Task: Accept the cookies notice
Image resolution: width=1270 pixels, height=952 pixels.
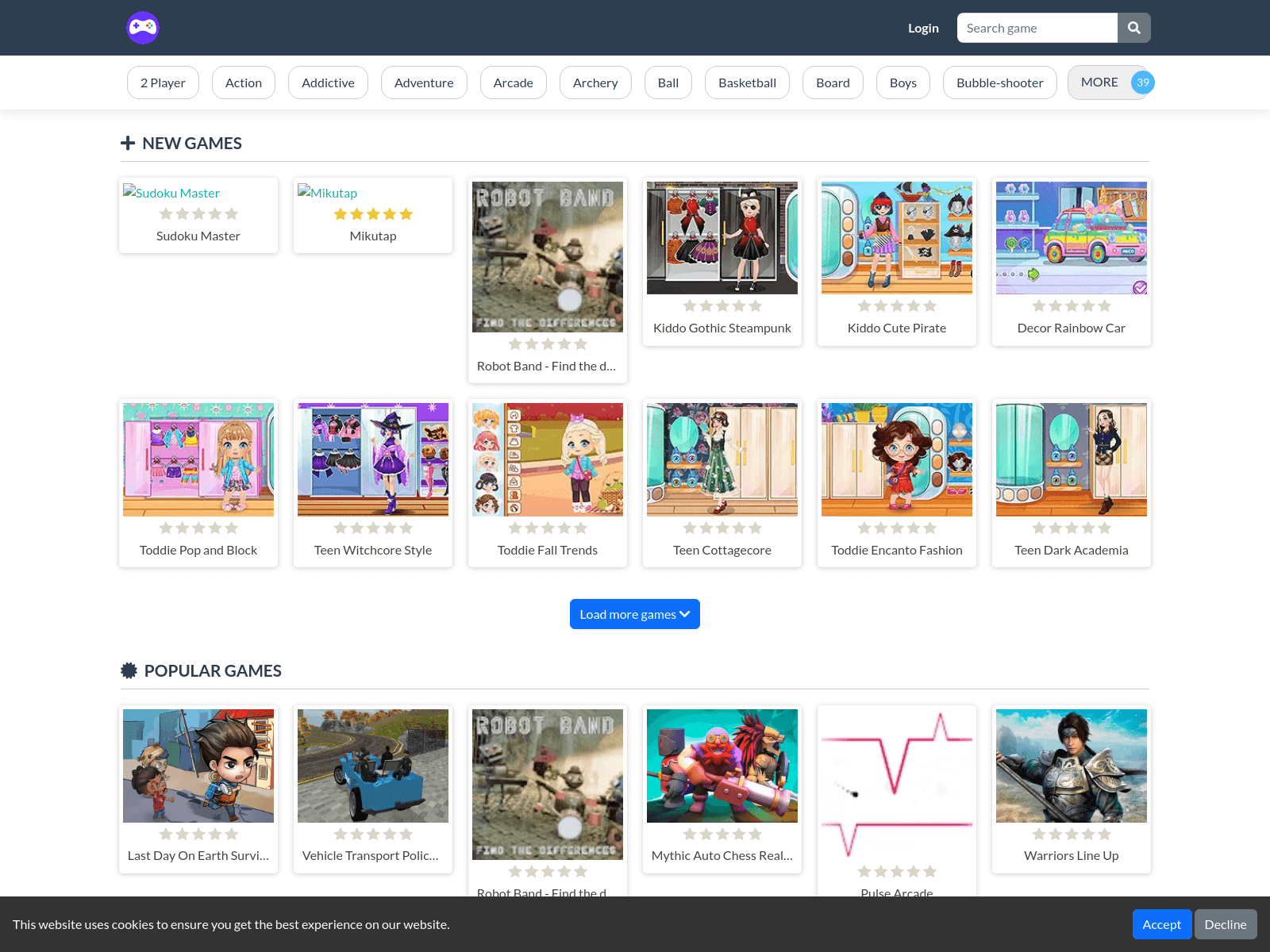Action: (1161, 923)
